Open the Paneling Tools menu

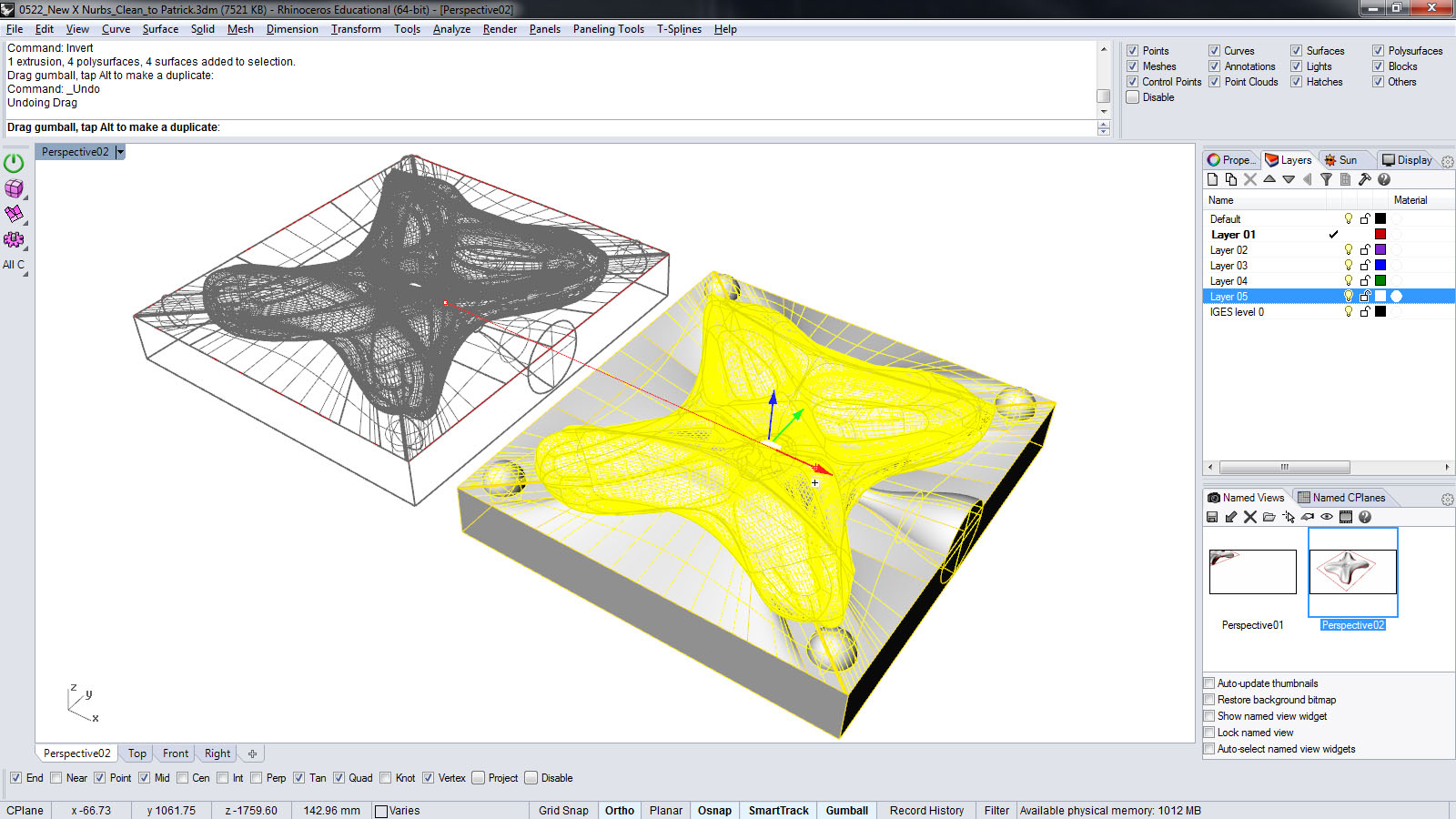pos(609,29)
